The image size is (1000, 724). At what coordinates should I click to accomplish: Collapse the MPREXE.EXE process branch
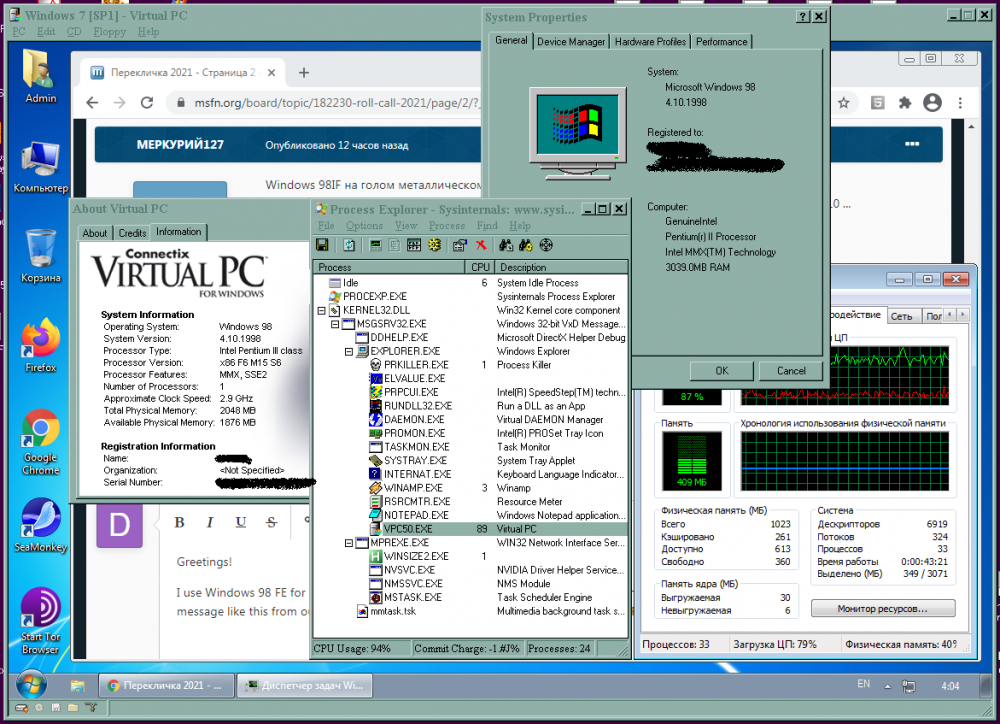(349, 542)
